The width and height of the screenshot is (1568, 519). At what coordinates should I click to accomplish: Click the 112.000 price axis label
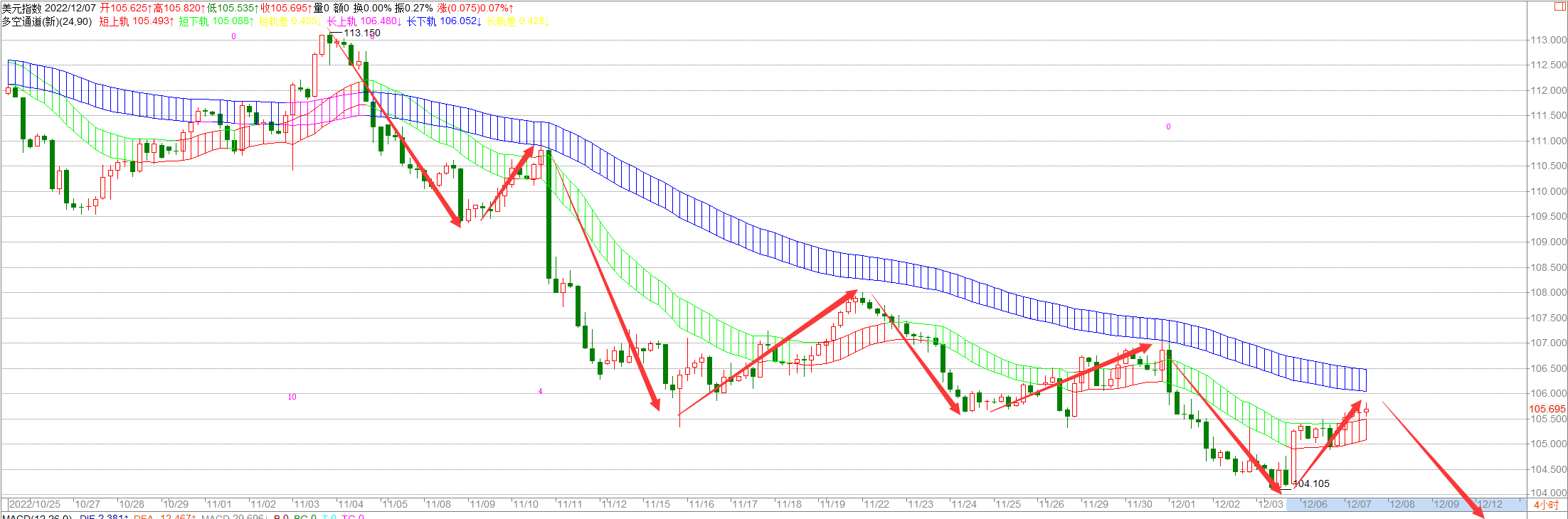click(1548, 90)
